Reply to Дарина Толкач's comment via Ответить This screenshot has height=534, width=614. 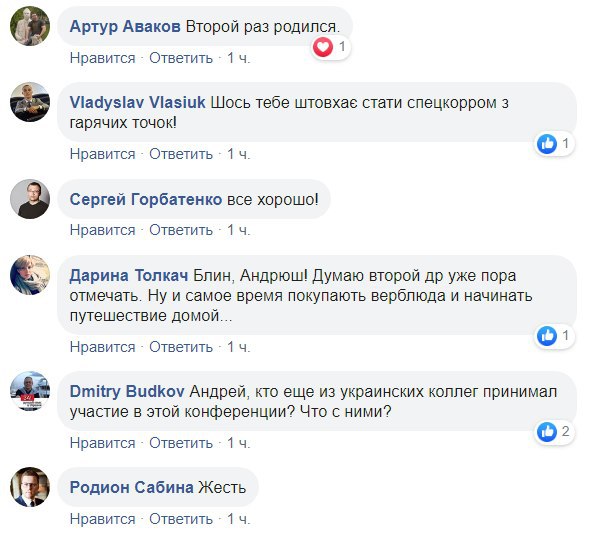click(x=181, y=346)
